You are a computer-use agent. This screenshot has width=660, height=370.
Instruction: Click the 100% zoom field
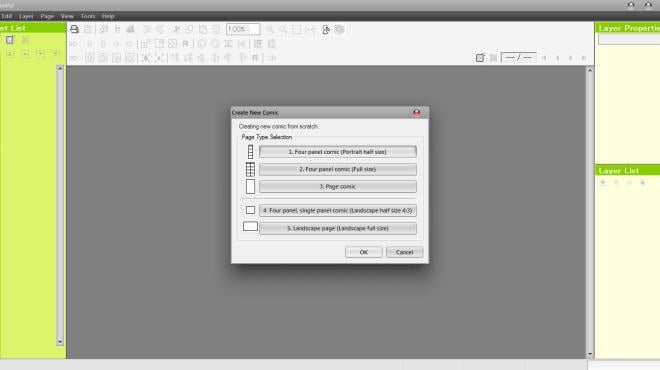[243, 29]
